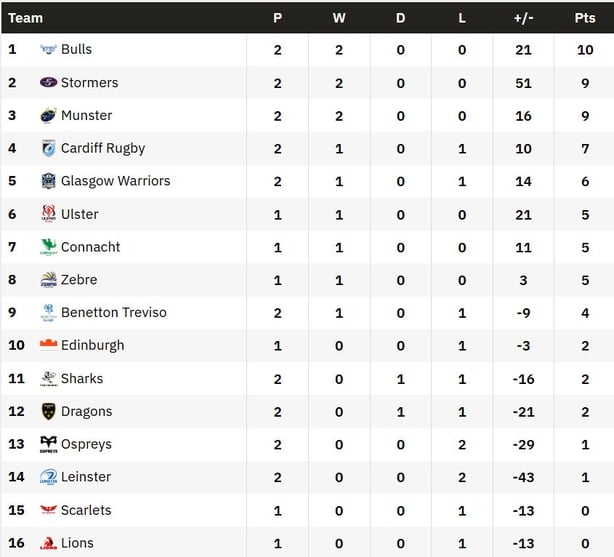Open the Leinster team link
The image size is (614, 557).
pyautogui.click(x=86, y=477)
